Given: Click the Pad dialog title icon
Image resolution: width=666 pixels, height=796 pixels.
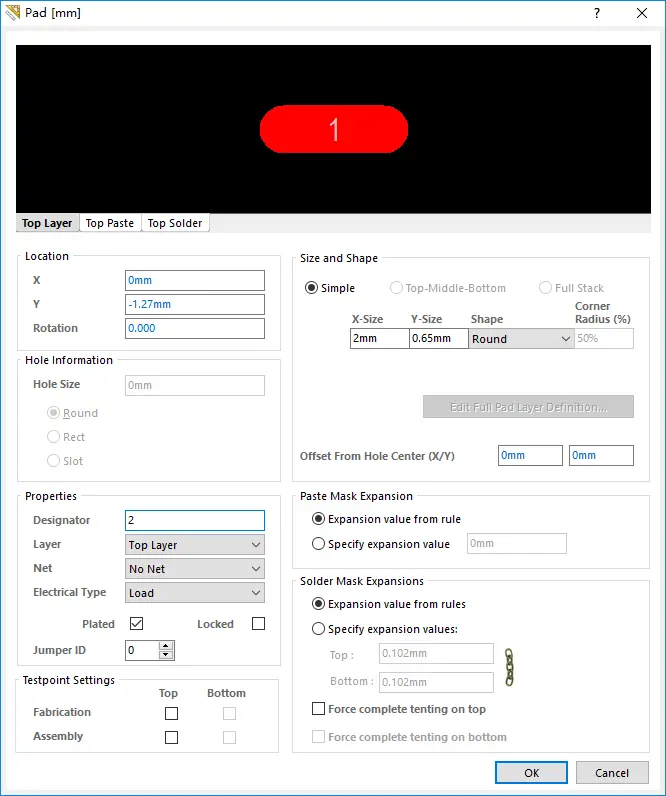Looking at the screenshot, I should click(13, 14).
